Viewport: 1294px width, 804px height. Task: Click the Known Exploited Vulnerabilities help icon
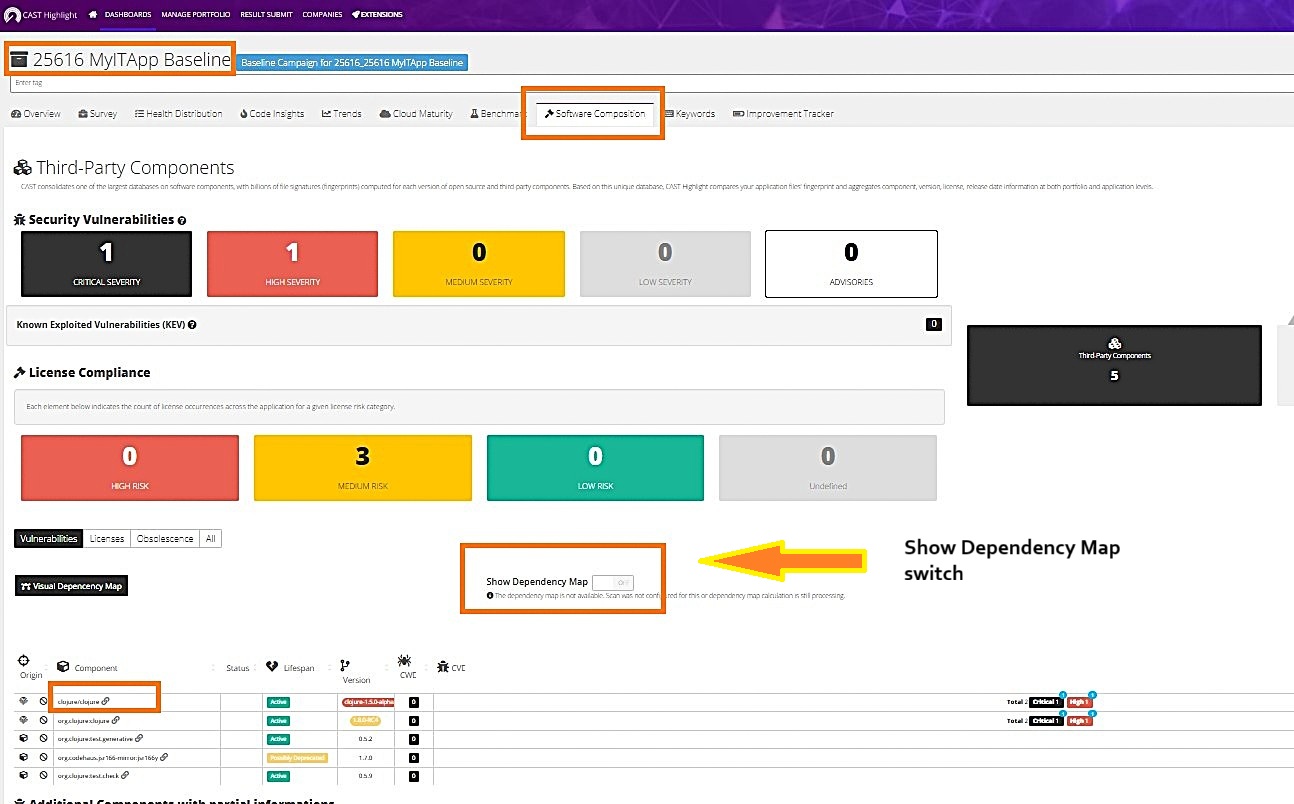point(192,325)
